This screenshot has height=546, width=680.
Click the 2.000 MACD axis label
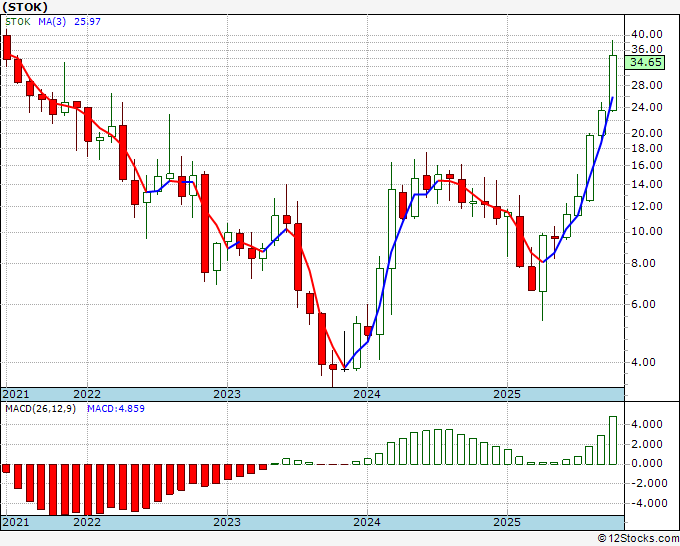point(647,444)
